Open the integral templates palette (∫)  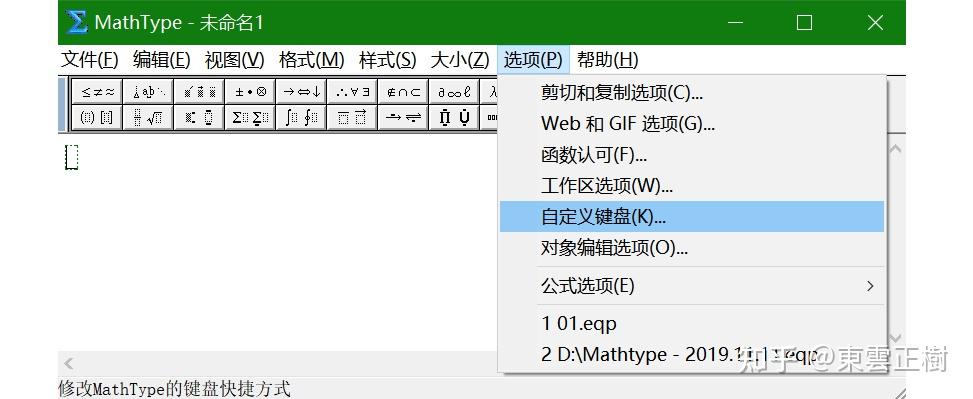pos(301,117)
